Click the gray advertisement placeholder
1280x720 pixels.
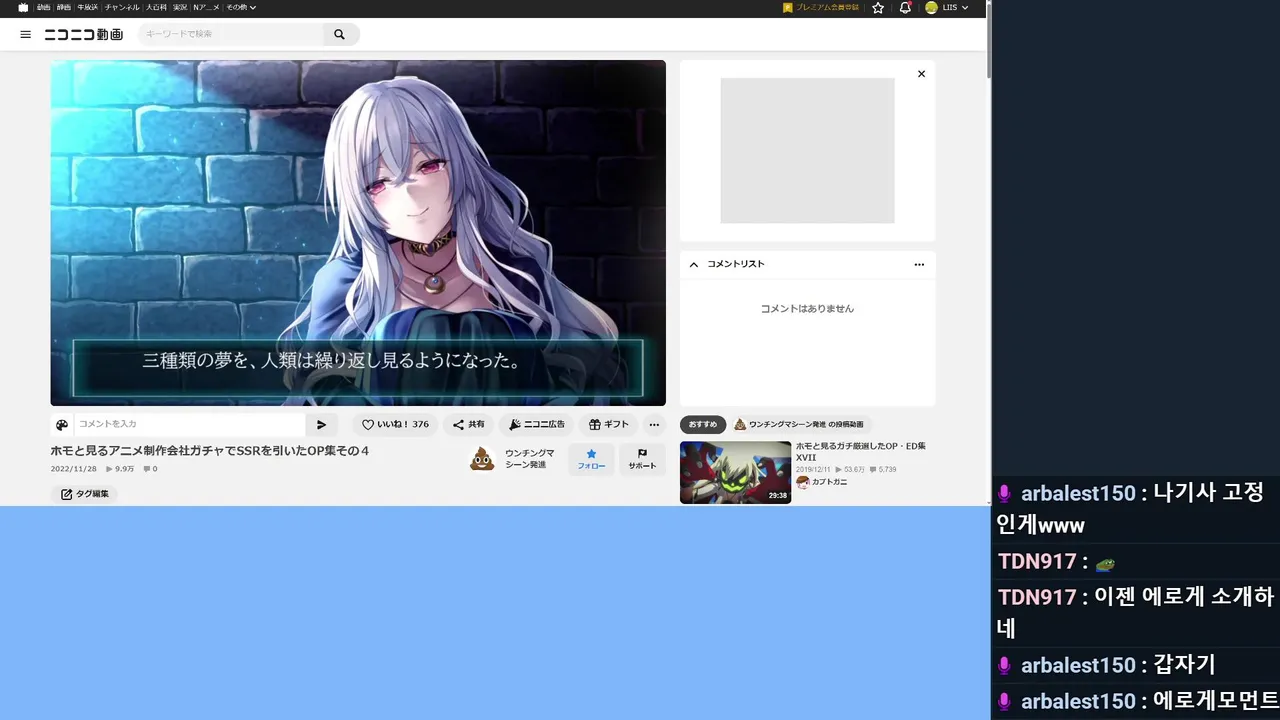pyautogui.click(x=807, y=151)
